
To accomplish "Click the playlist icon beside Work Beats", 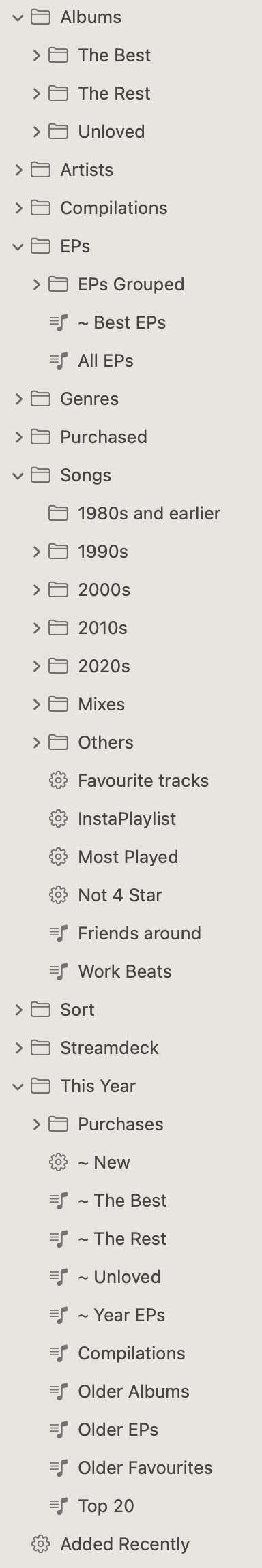I will tap(59, 971).
